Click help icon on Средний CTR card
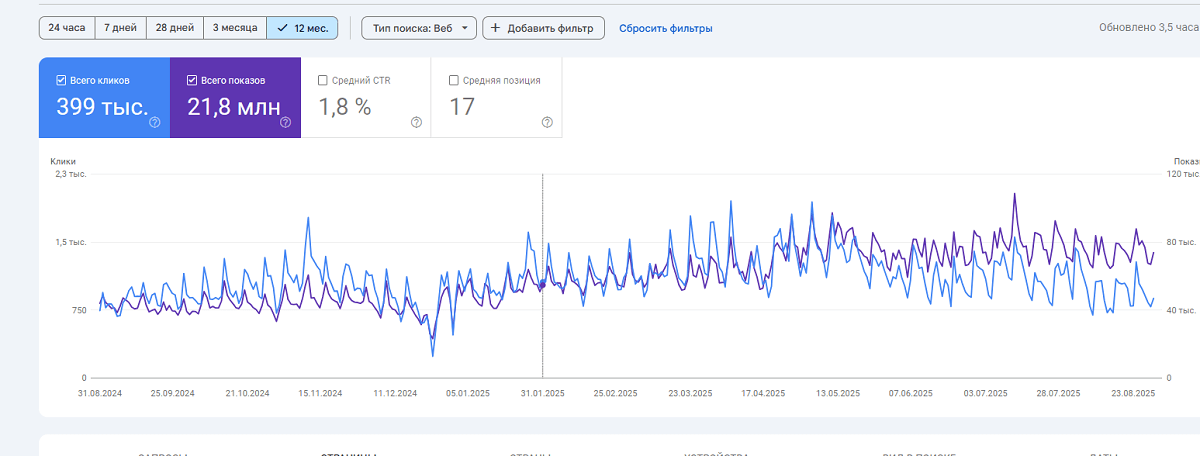Image resolution: width=1200 pixels, height=456 pixels. pyautogui.click(x=416, y=123)
